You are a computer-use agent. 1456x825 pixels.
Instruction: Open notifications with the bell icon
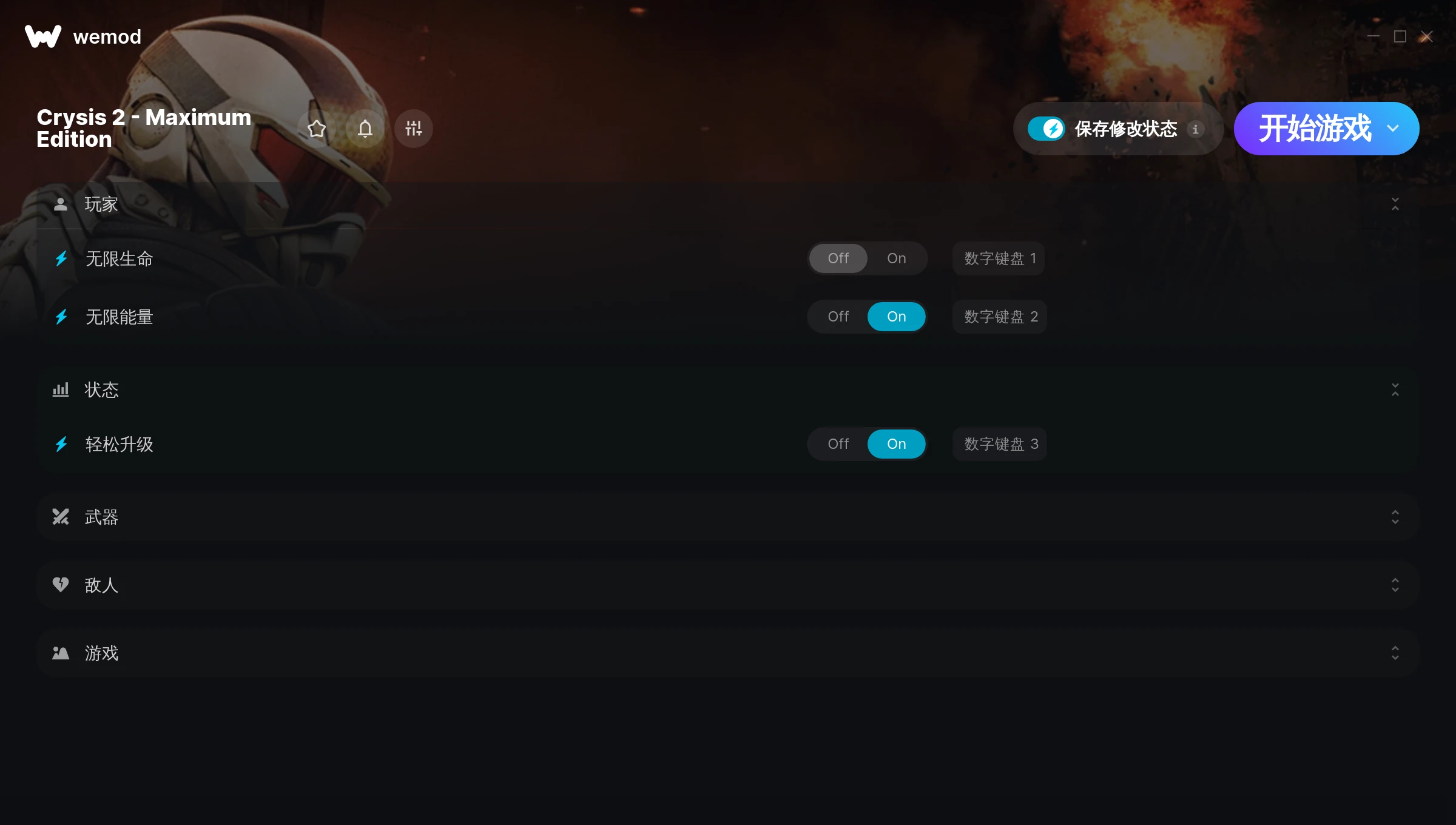pyautogui.click(x=365, y=129)
